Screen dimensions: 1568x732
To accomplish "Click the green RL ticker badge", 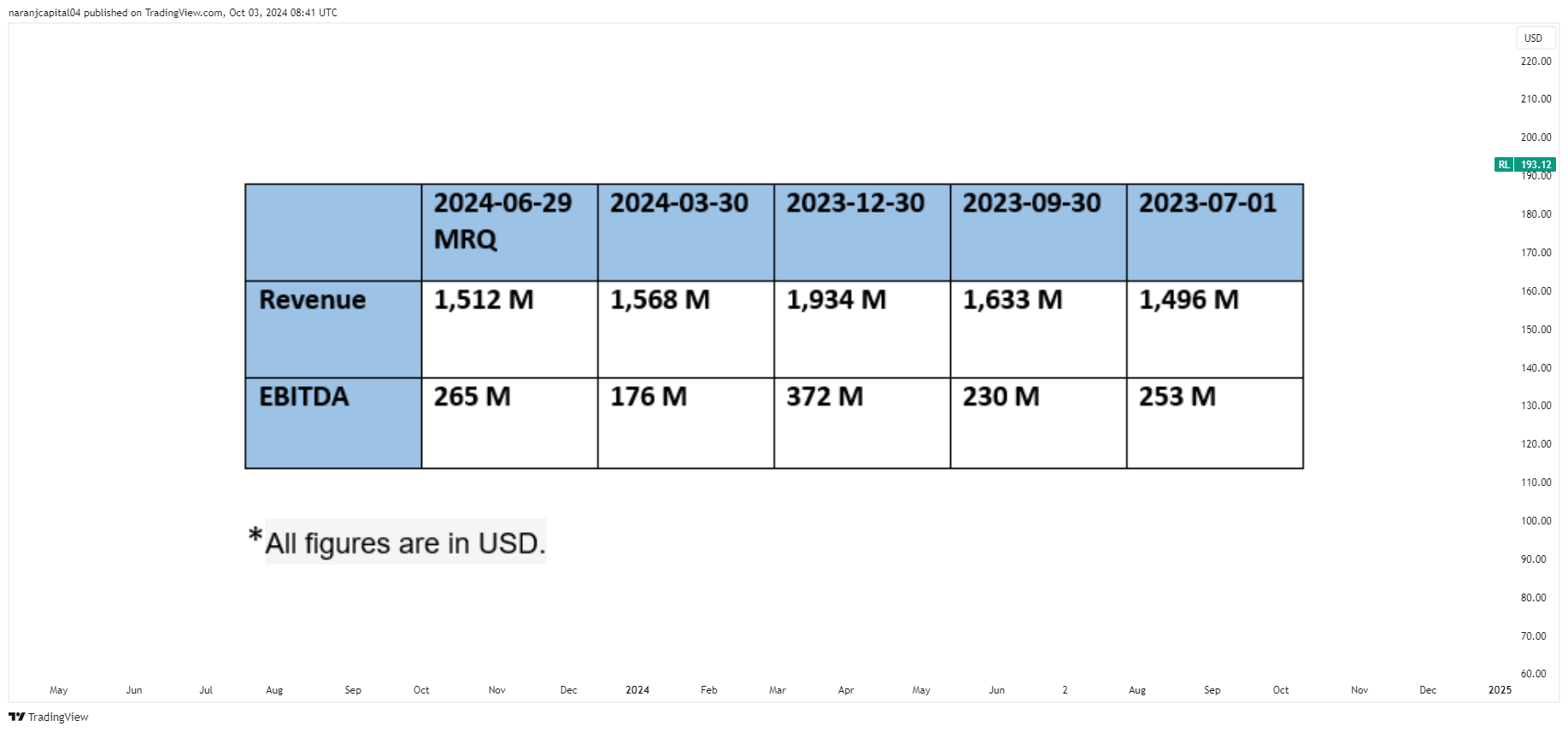I will click(x=1503, y=165).
